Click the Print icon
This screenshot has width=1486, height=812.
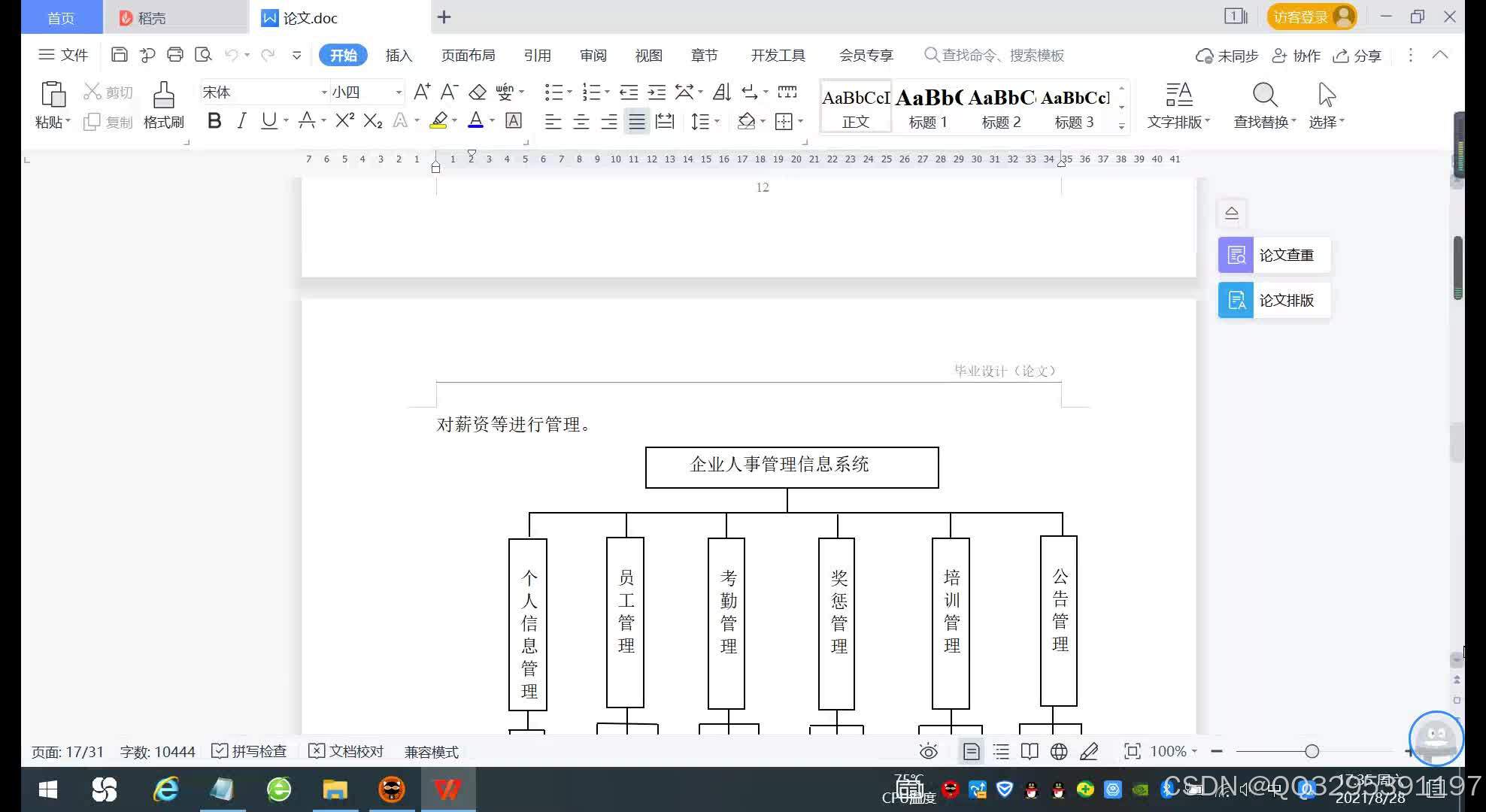pyautogui.click(x=175, y=55)
